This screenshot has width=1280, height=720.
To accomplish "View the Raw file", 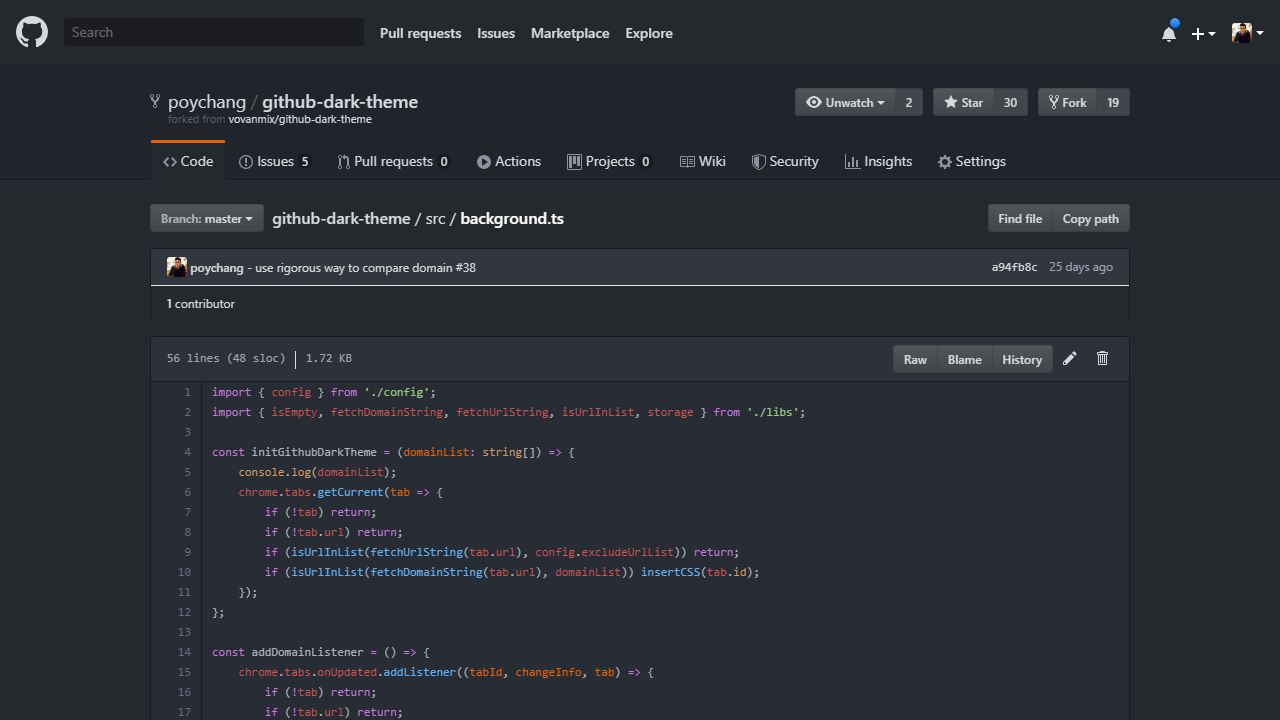I will tap(915, 360).
